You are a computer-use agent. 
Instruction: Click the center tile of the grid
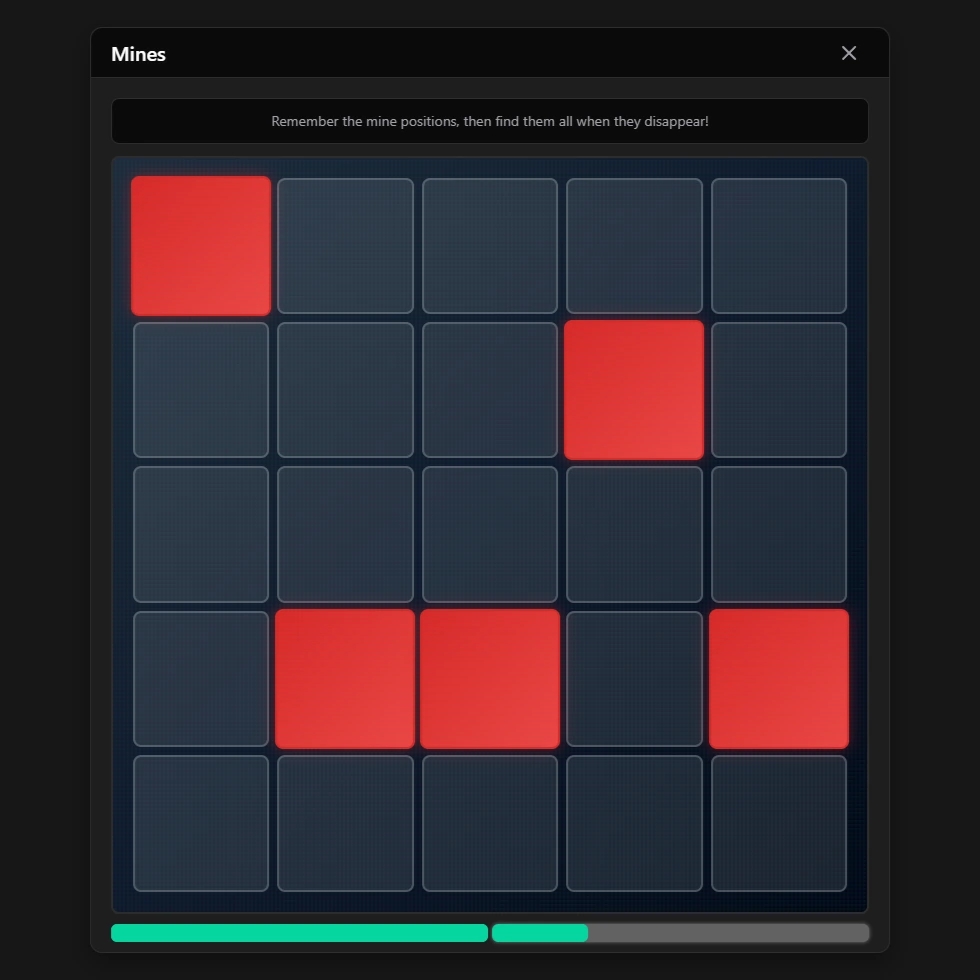pyautogui.click(x=490, y=534)
